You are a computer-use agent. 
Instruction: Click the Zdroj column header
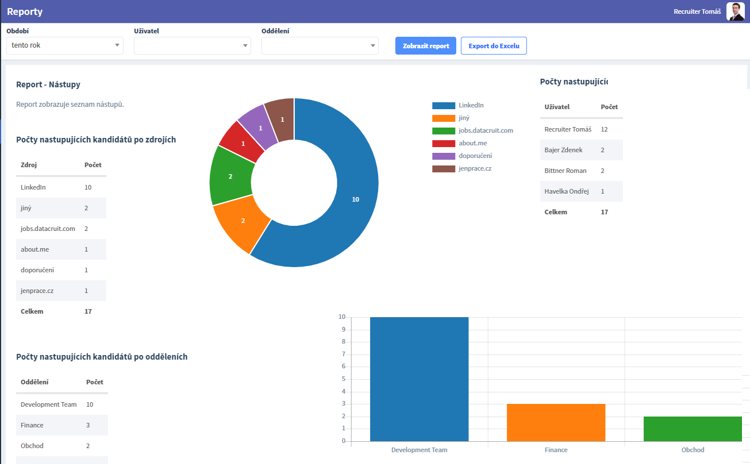29,164
